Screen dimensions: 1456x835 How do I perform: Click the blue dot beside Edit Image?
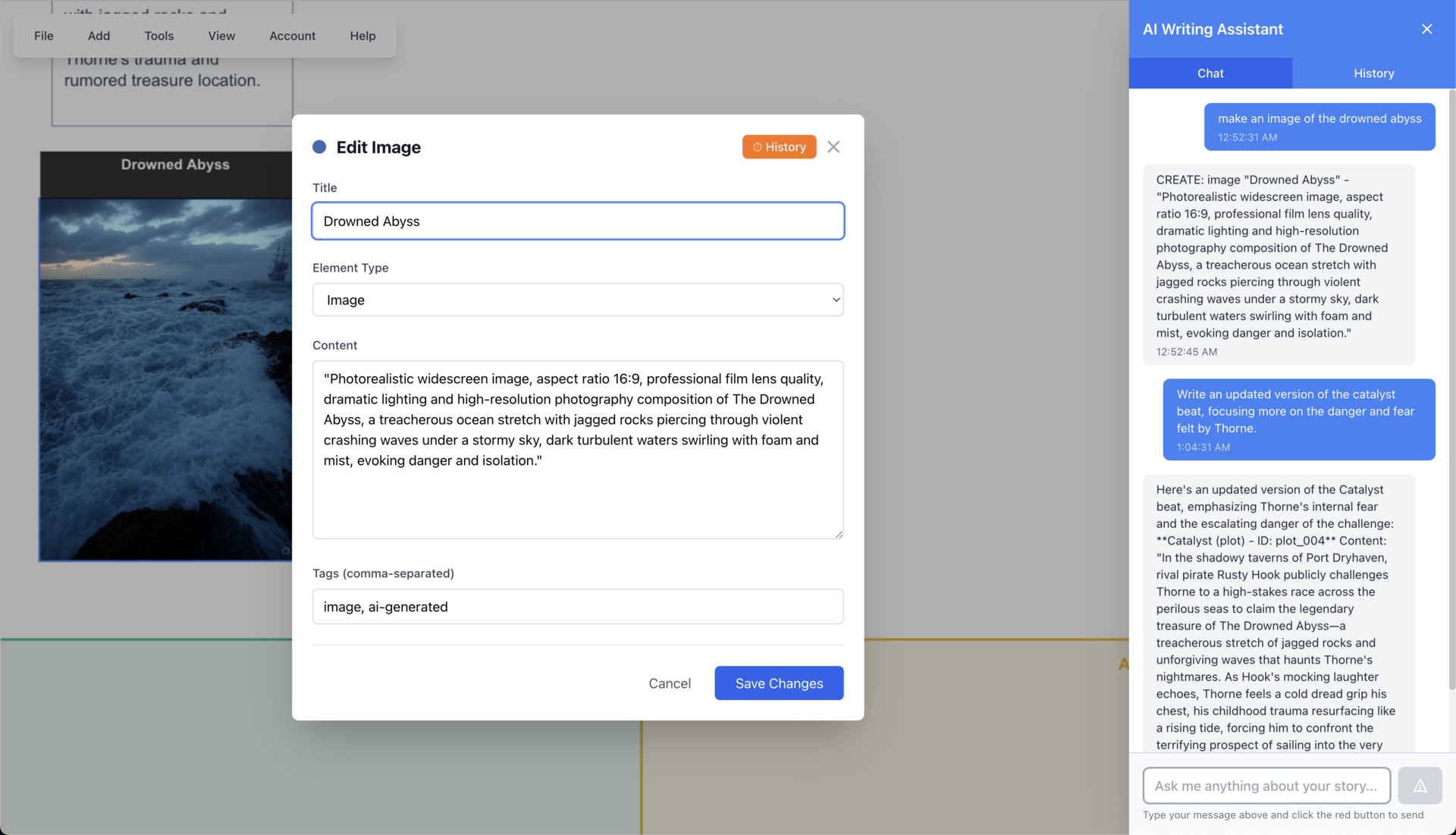click(319, 147)
